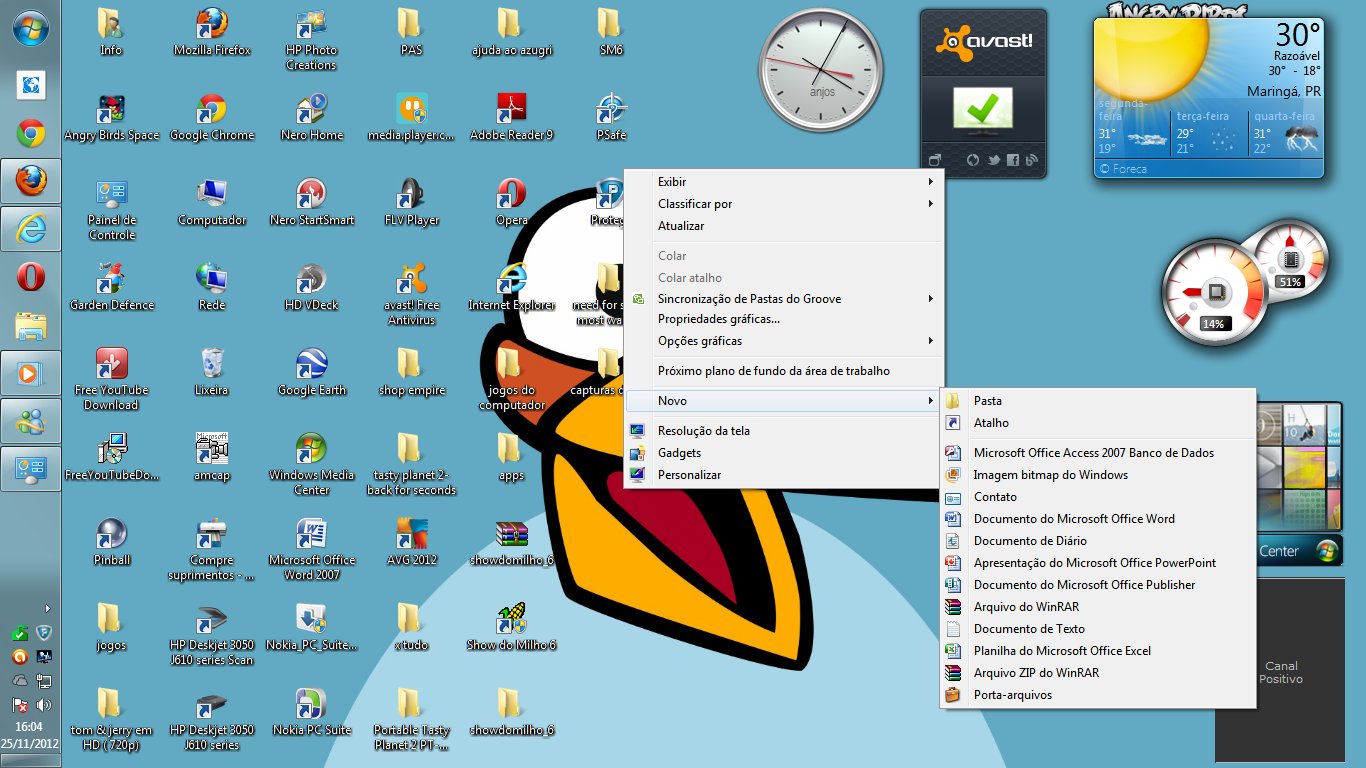Launch the Angry Birds Space desktop icon
This screenshot has width=1366, height=768.
tap(111, 117)
